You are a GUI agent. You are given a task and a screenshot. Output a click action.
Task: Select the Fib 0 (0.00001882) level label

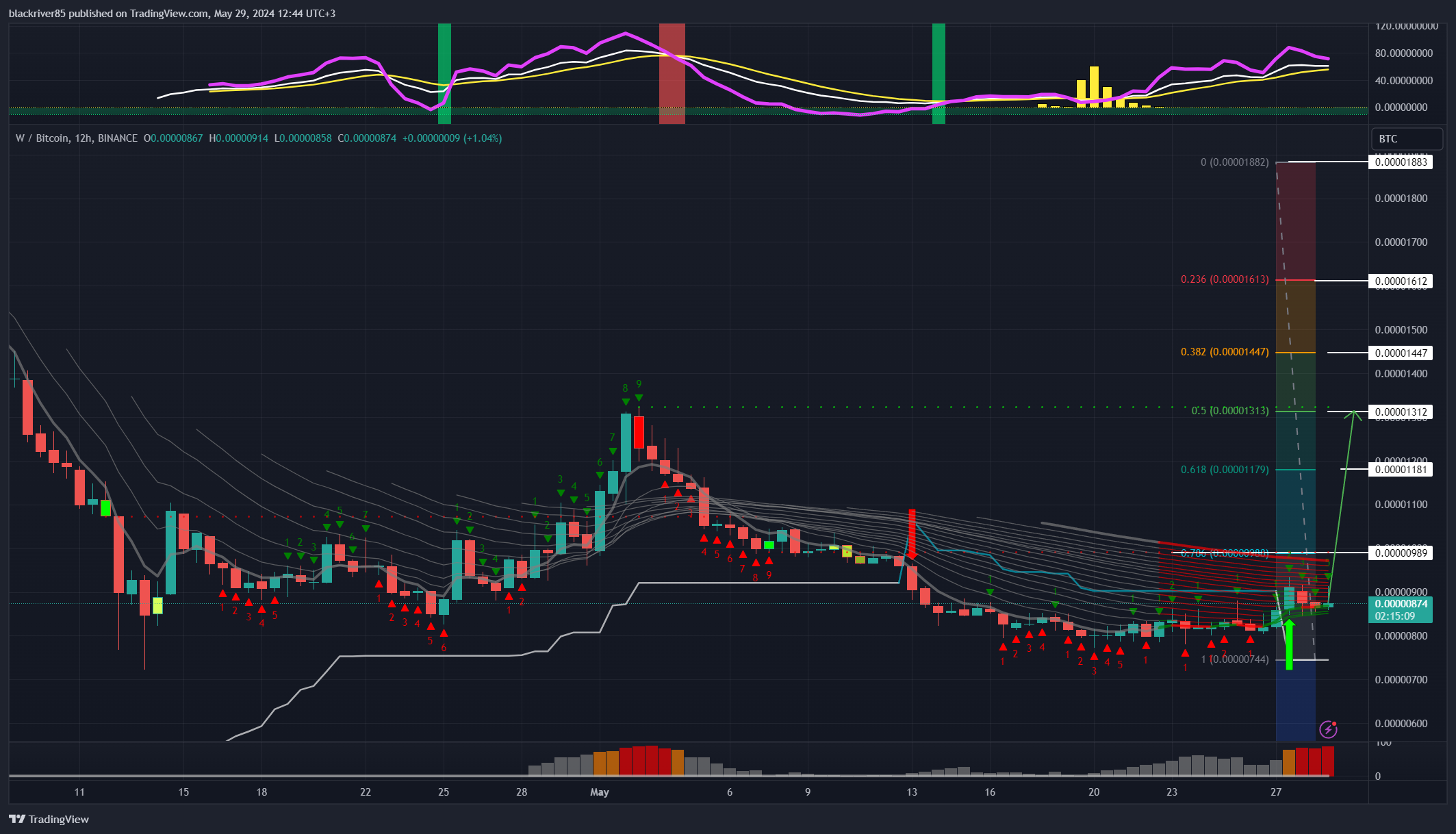pos(1235,162)
